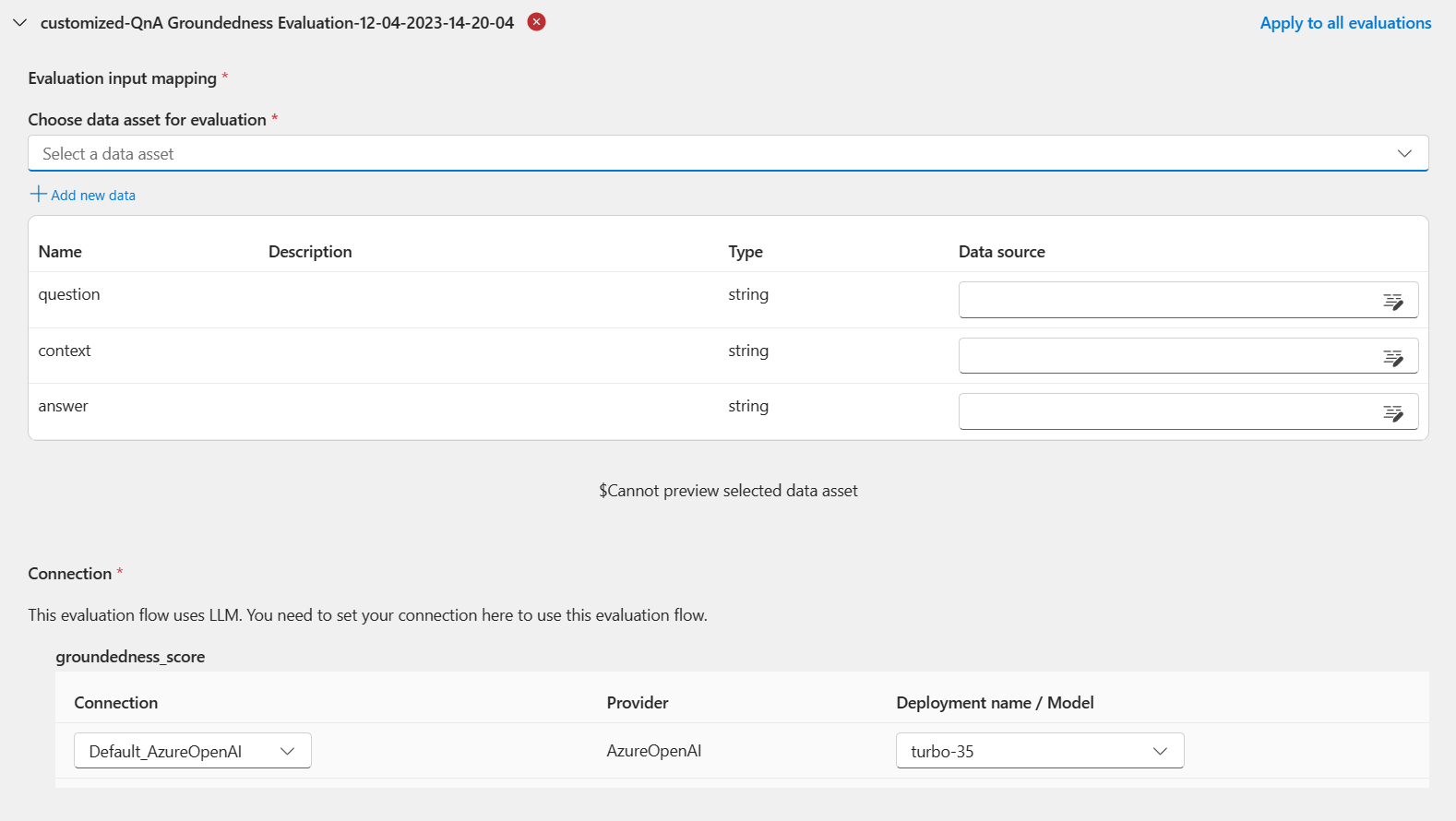Viewport: 1456px width, 821px height.
Task: Click the edit icon in question row
Action: (x=1393, y=301)
